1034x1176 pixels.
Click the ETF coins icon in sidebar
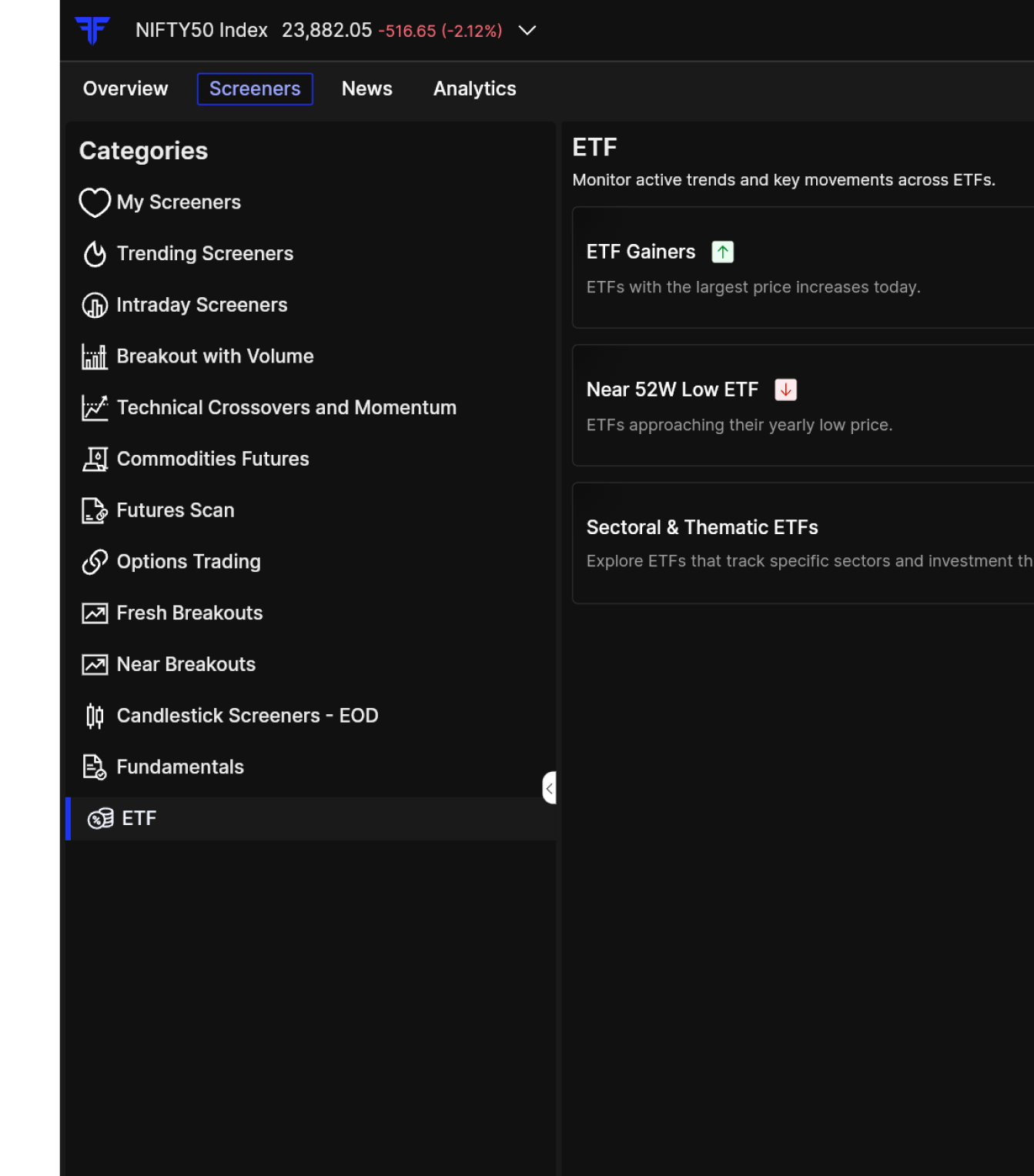click(100, 819)
